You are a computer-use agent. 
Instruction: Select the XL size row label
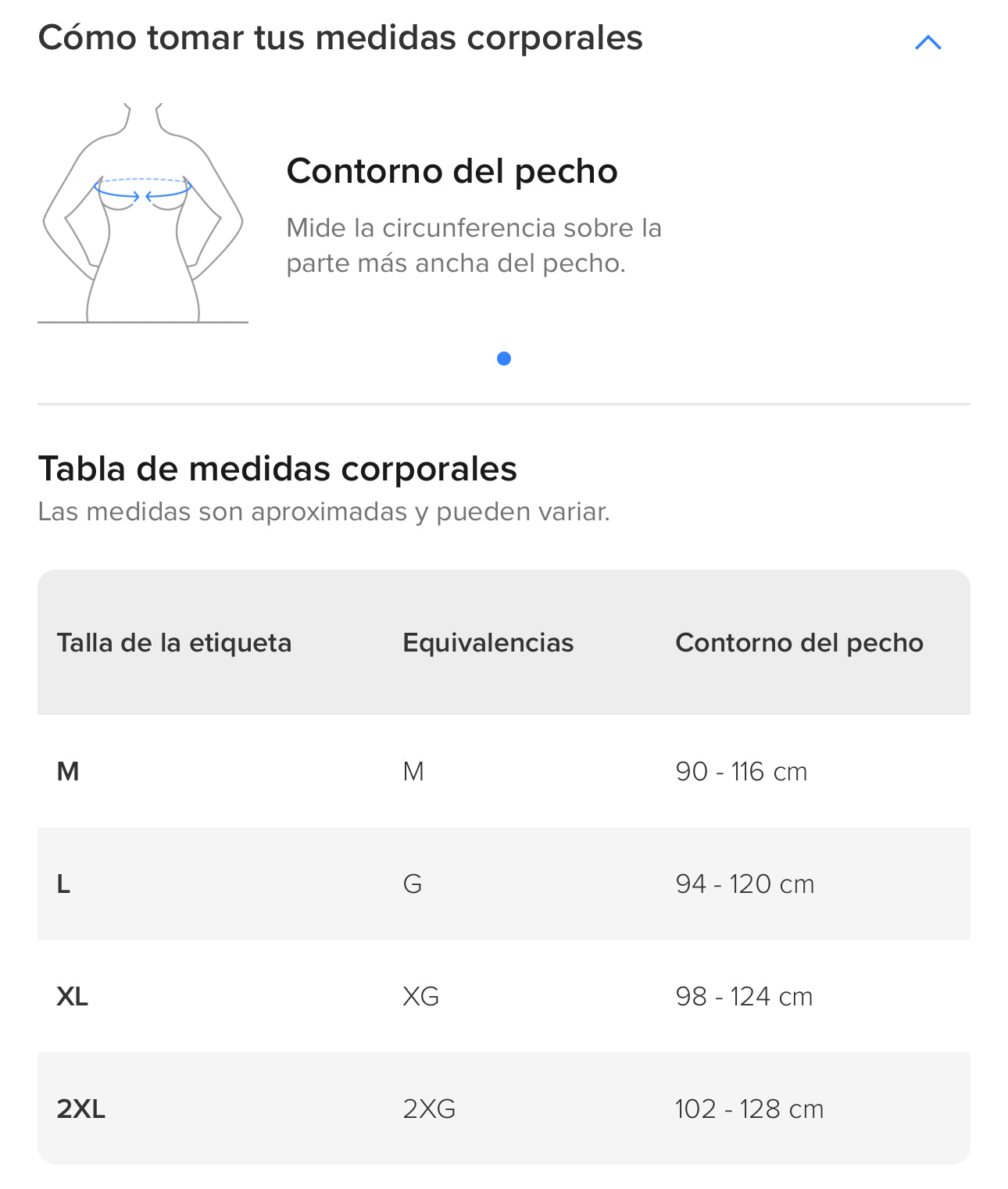(x=73, y=997)
